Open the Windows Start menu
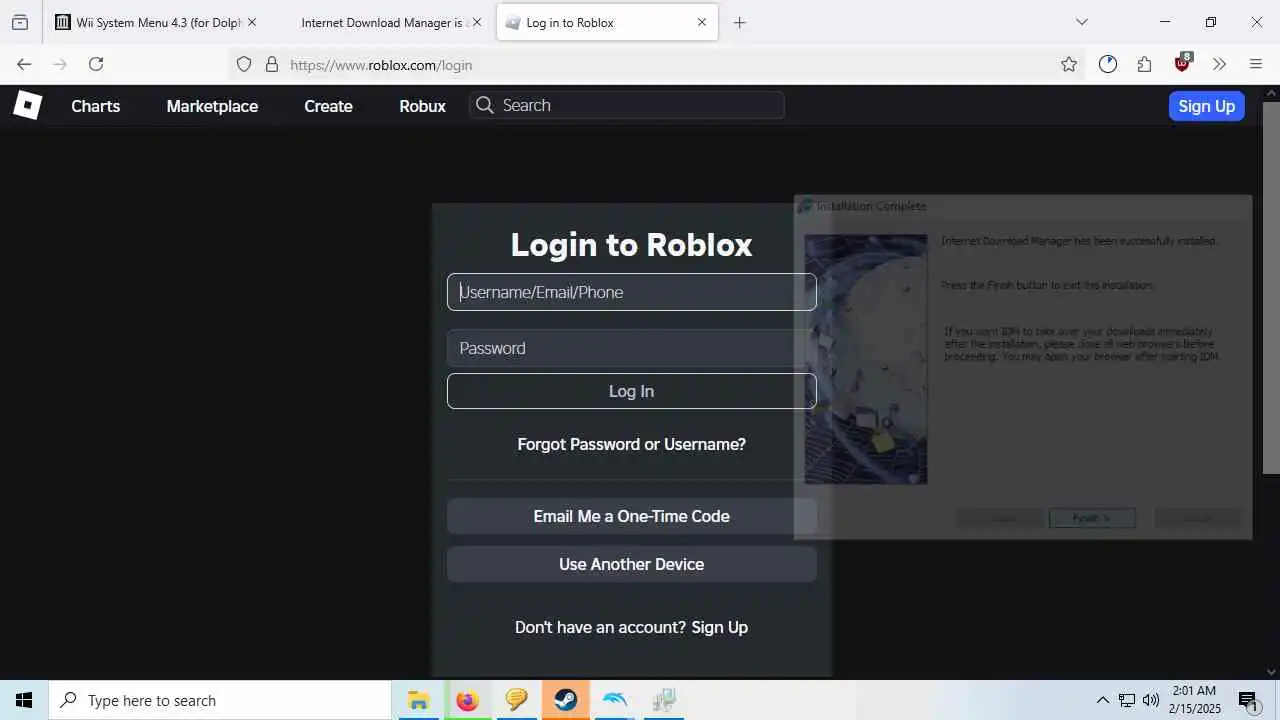Image resolution: width=1280 pixels, height=720 pixels. [x=24, y=700]
